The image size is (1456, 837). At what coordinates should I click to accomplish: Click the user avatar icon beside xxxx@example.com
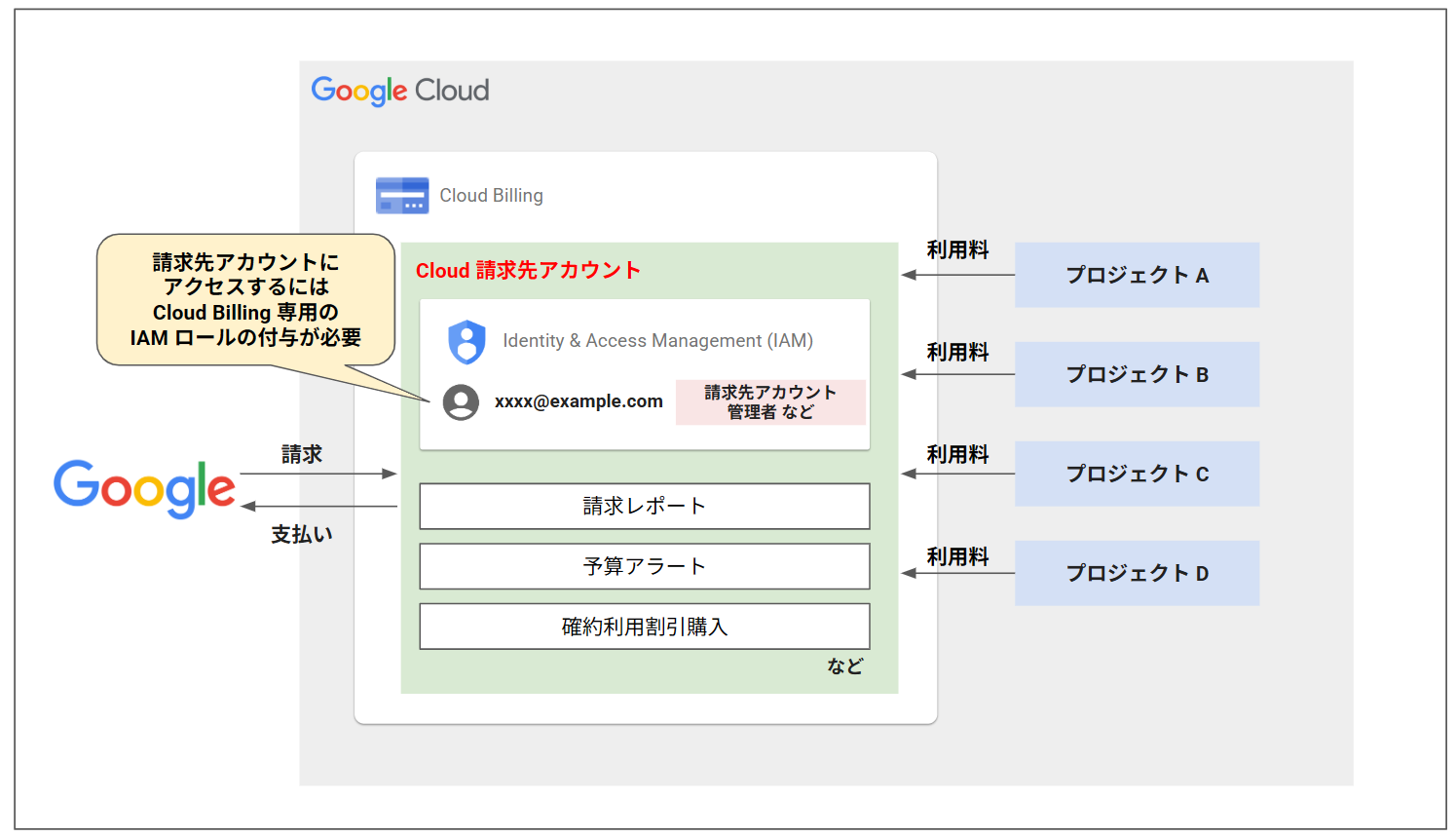[461, 401]
